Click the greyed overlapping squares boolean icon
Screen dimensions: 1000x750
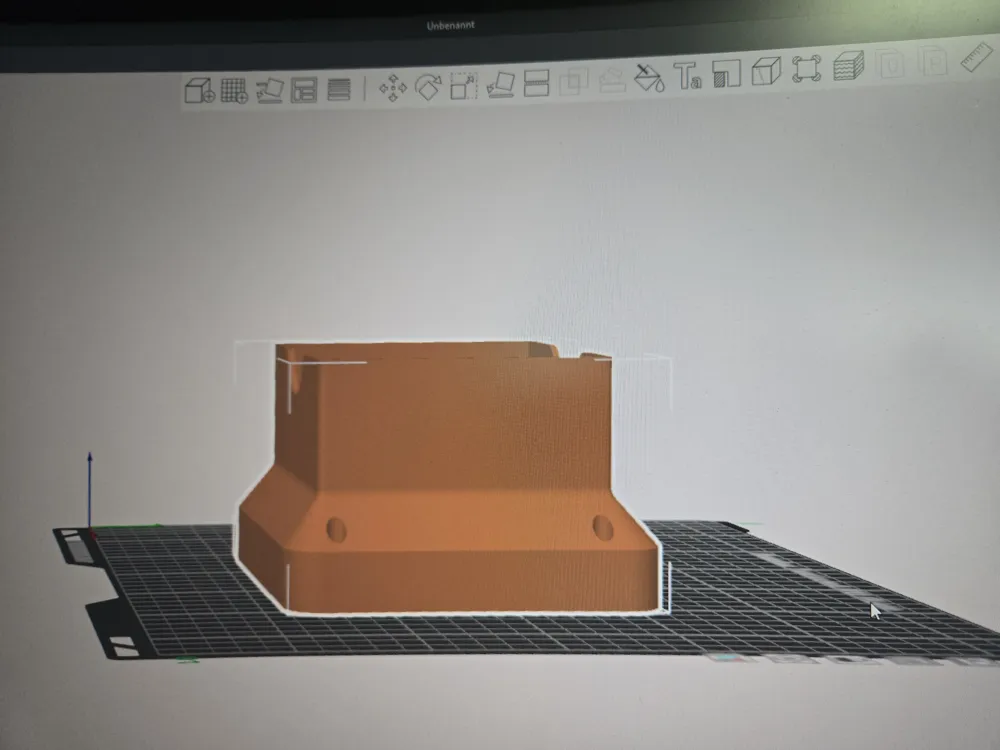574,82
